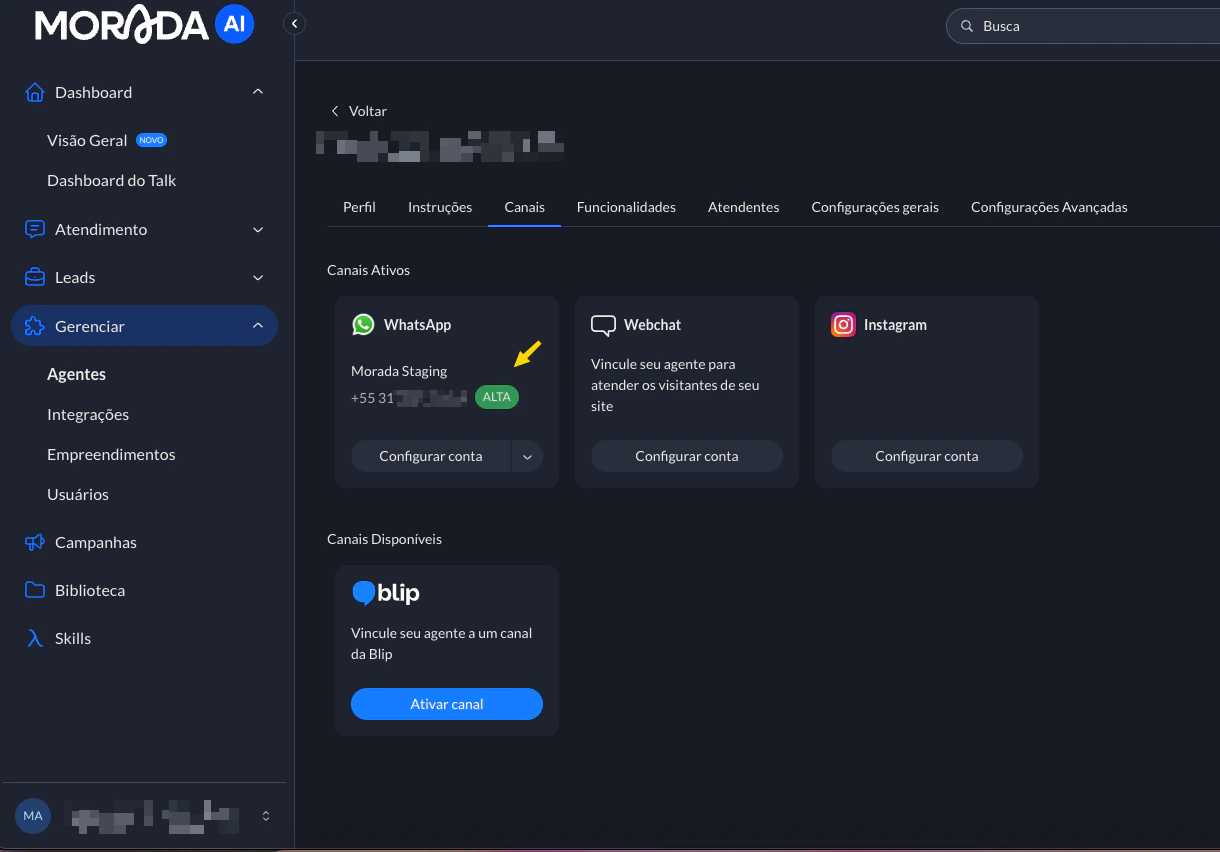The image size is (1220, 852).
Task: Click the Skills lambda icon
Action: (x=35, y=638)
